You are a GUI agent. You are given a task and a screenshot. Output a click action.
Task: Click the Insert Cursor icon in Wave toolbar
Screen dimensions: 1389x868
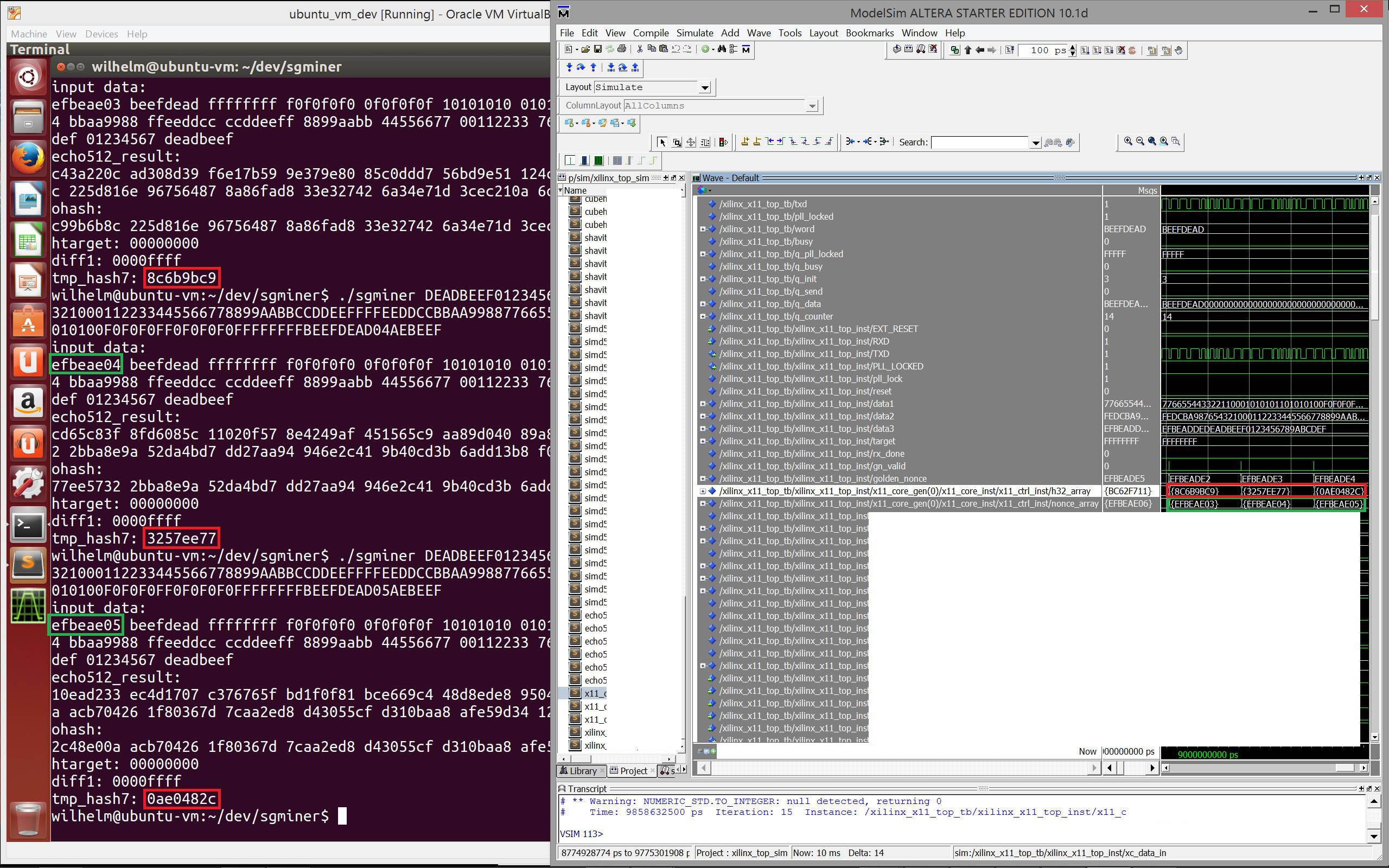pos(746,142)
